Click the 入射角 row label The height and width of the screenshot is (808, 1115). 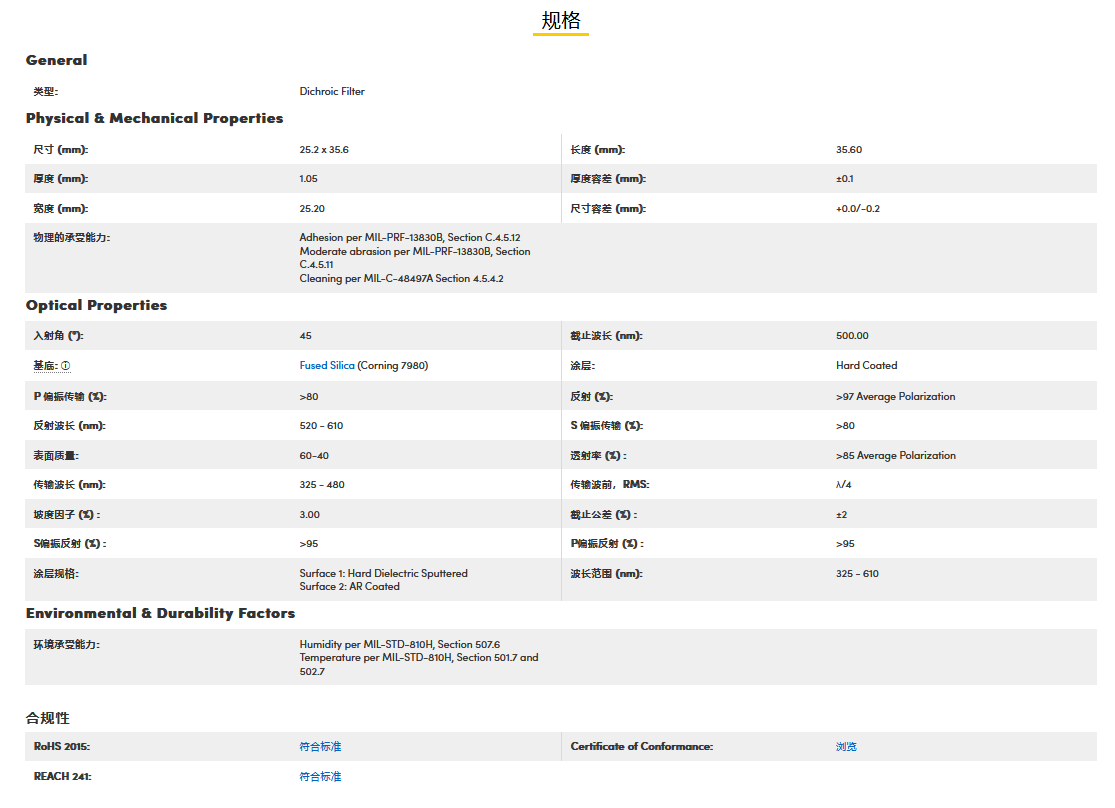point(59,336)
